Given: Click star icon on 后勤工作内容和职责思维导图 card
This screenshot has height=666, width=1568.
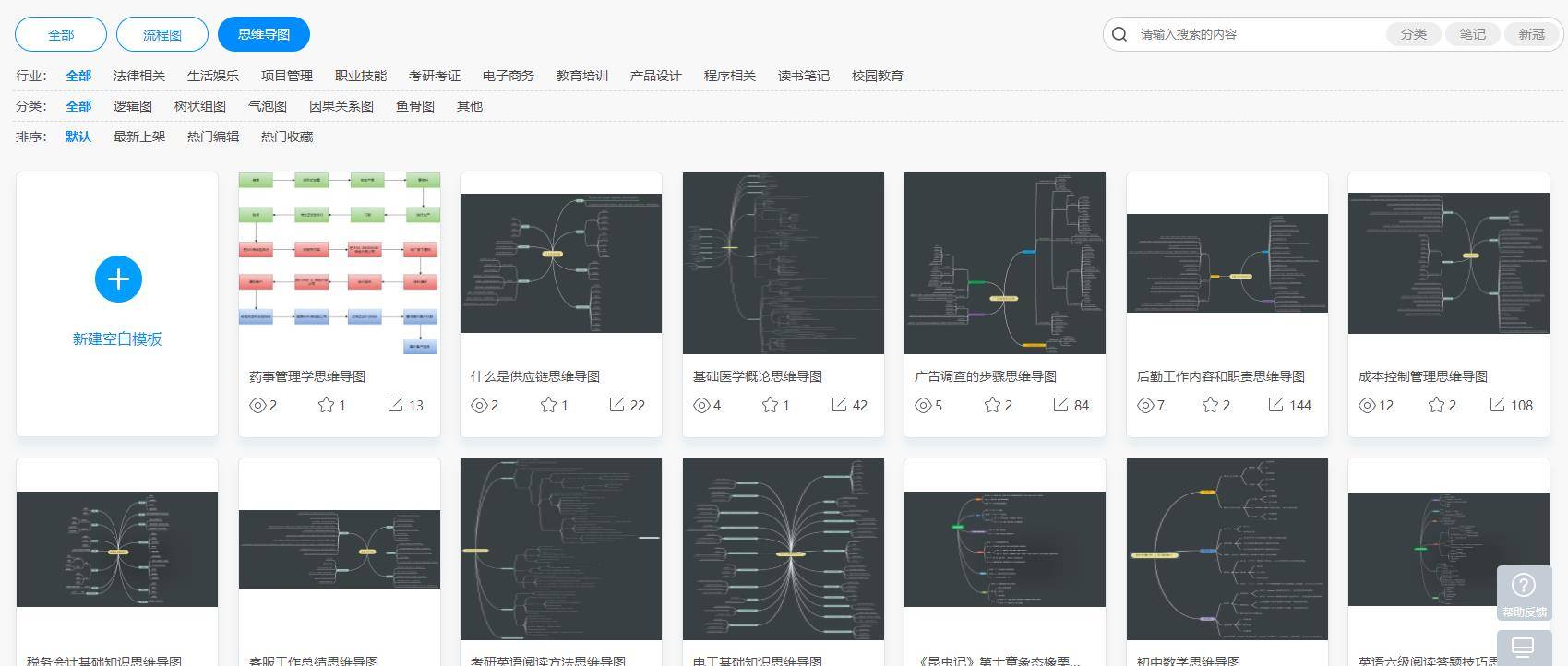Looking at the screenshot, I should tap(1210, 404).
